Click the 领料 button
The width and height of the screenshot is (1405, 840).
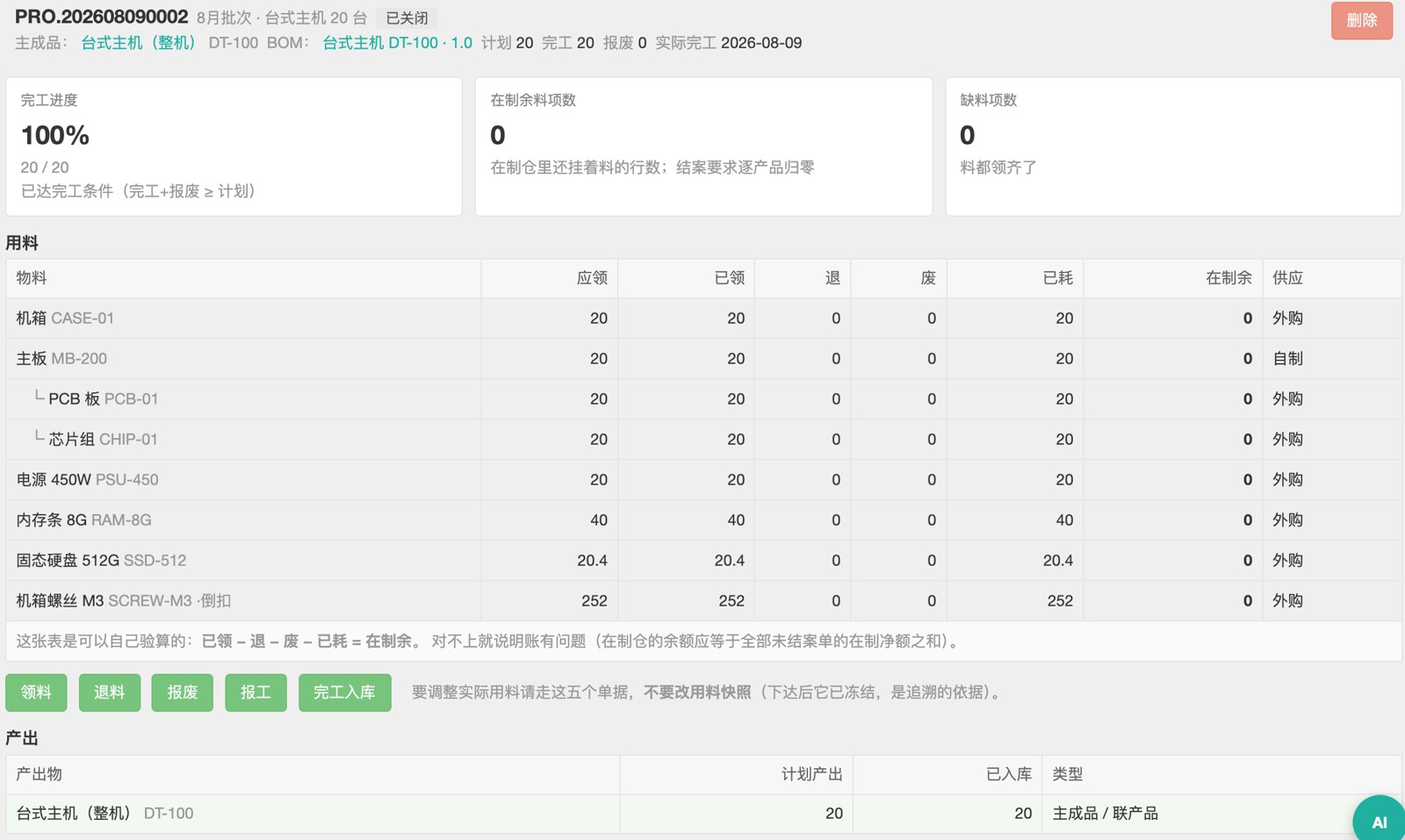(x=36, y=693)
